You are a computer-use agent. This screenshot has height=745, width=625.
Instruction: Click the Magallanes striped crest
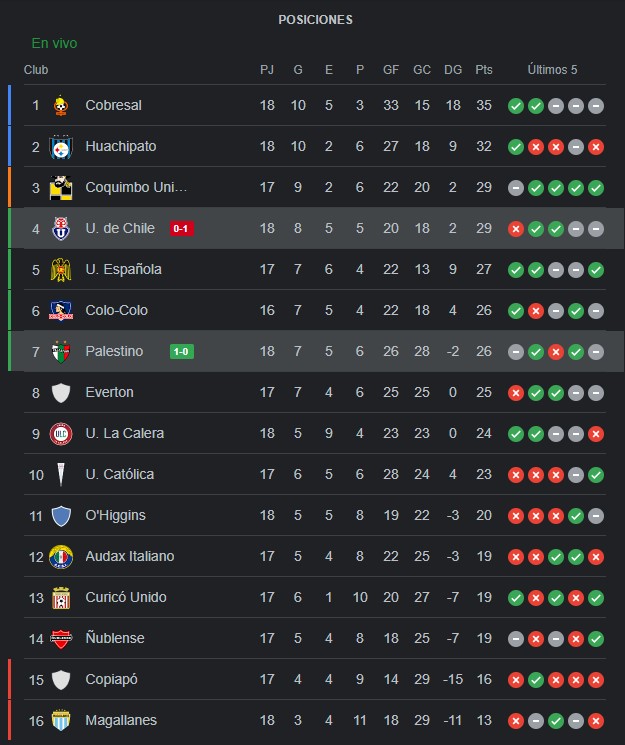(61, 721)
